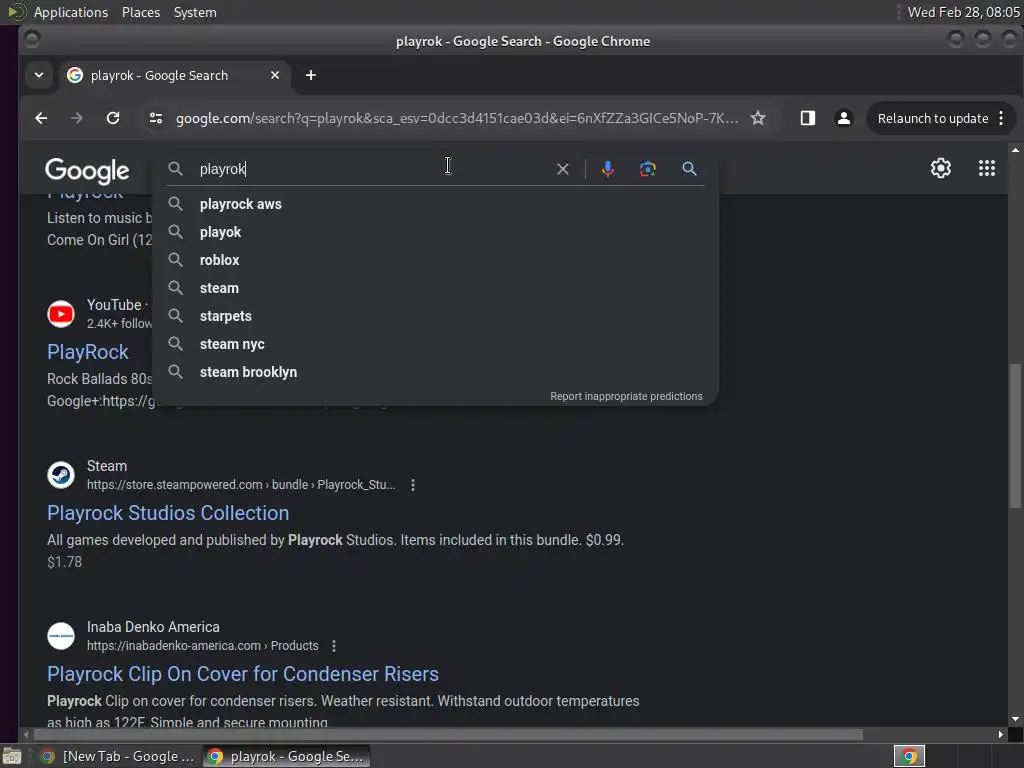This screenshot has width=1024, height=768.
Task: Open the Chrome three-dot menu
Action: pyautogui.click(x=1001, y=118)
